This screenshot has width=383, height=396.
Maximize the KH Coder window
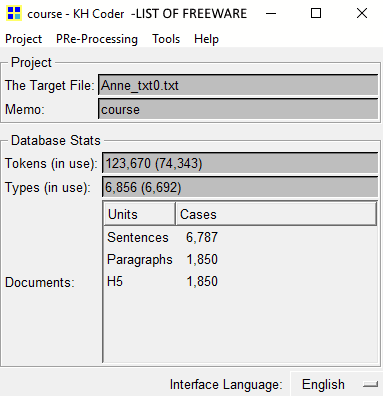pyautogui.click(x=316, y=14)
